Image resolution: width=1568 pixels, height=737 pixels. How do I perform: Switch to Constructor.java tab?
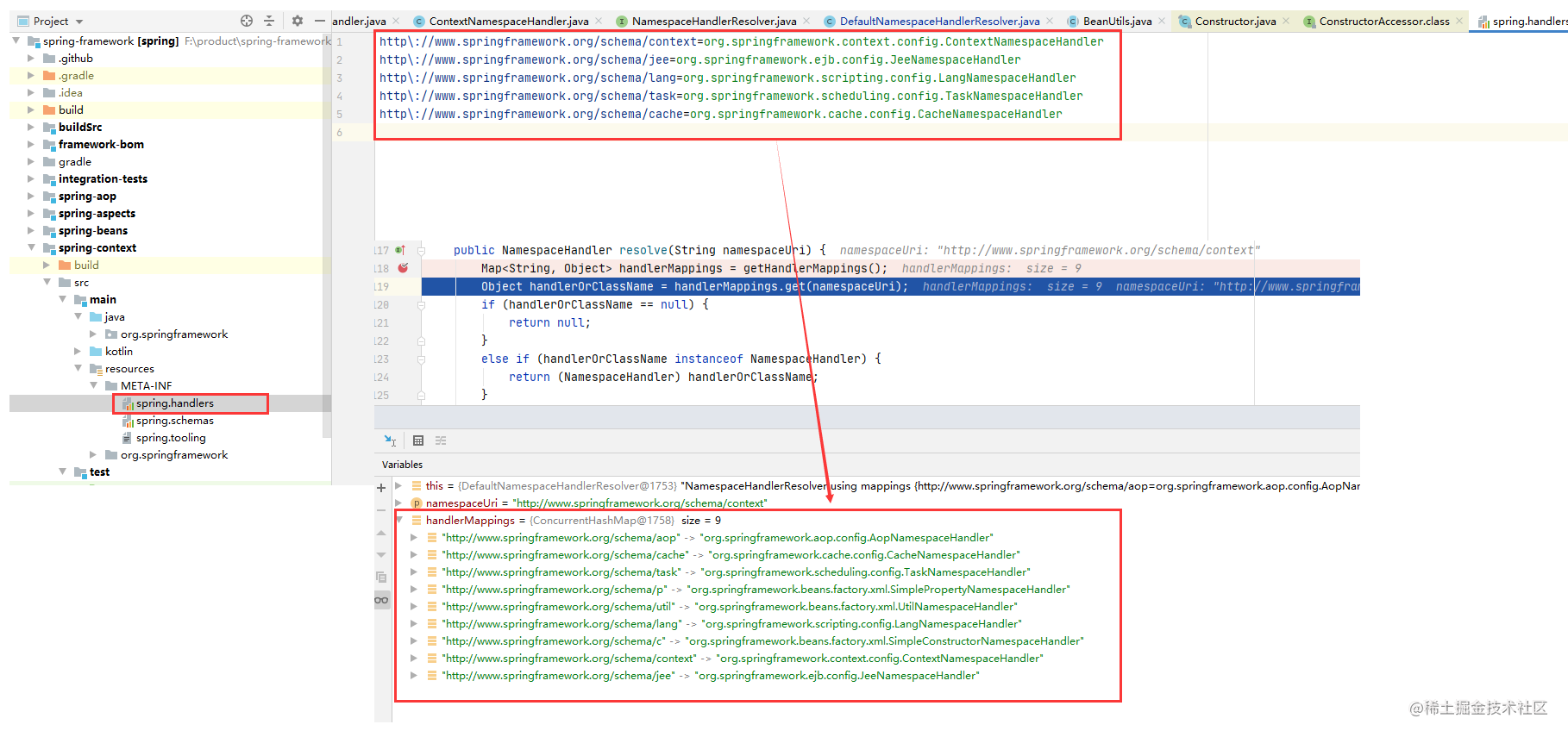[1234, 21]
